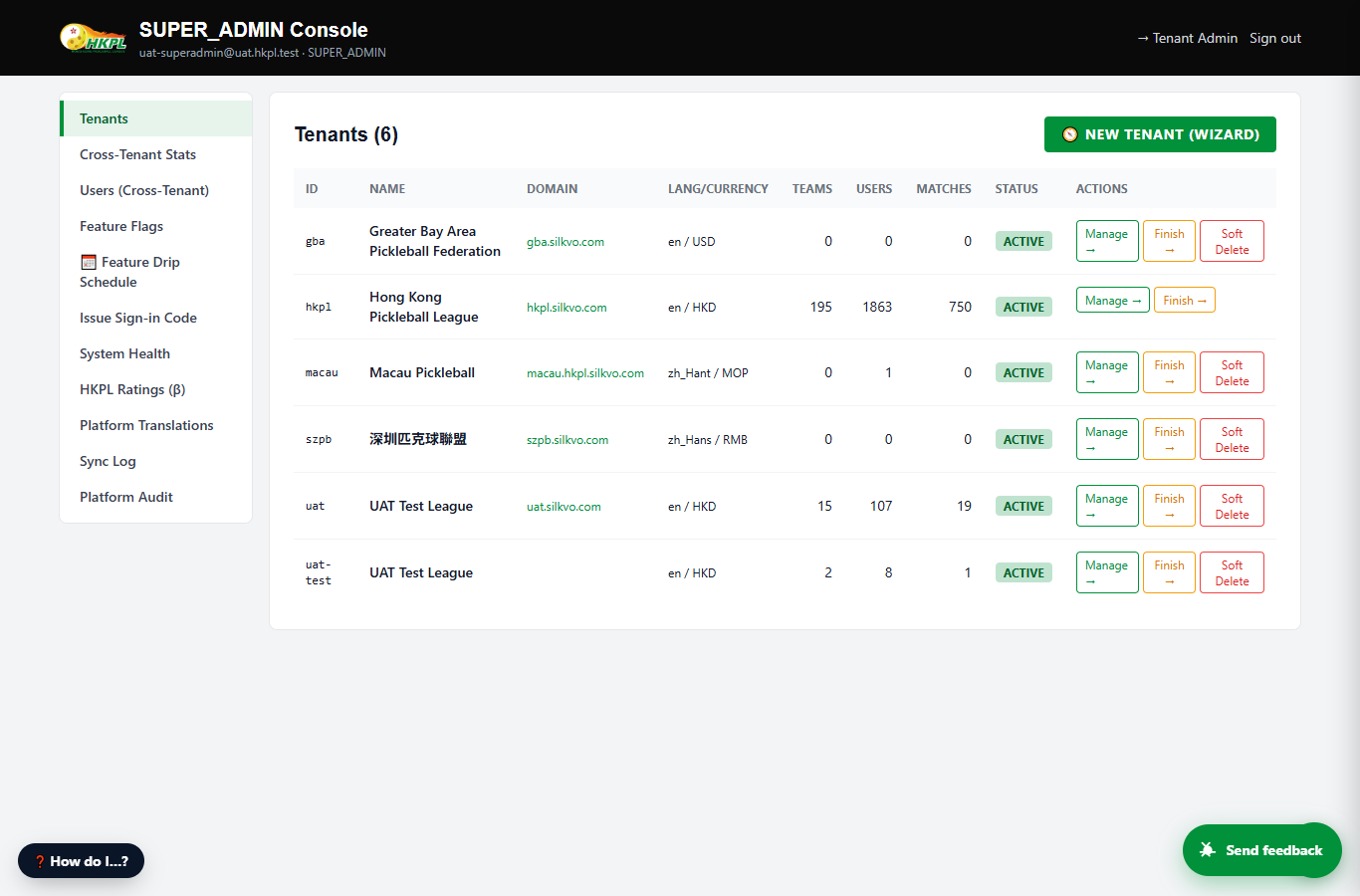Open macau.hkpl.silkvo.com domain link

(x=585, y=373)
